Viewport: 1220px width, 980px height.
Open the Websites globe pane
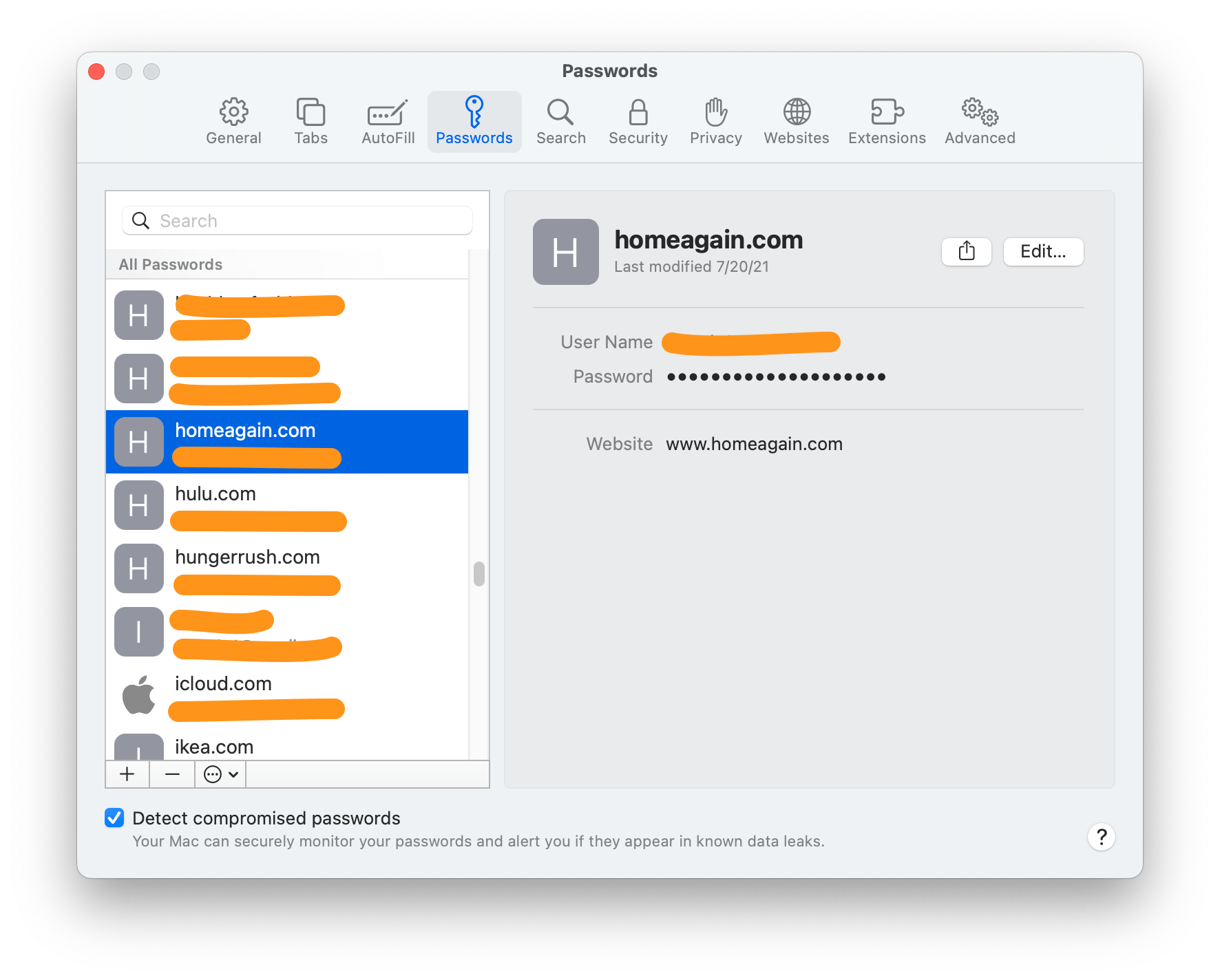(797, 122)
